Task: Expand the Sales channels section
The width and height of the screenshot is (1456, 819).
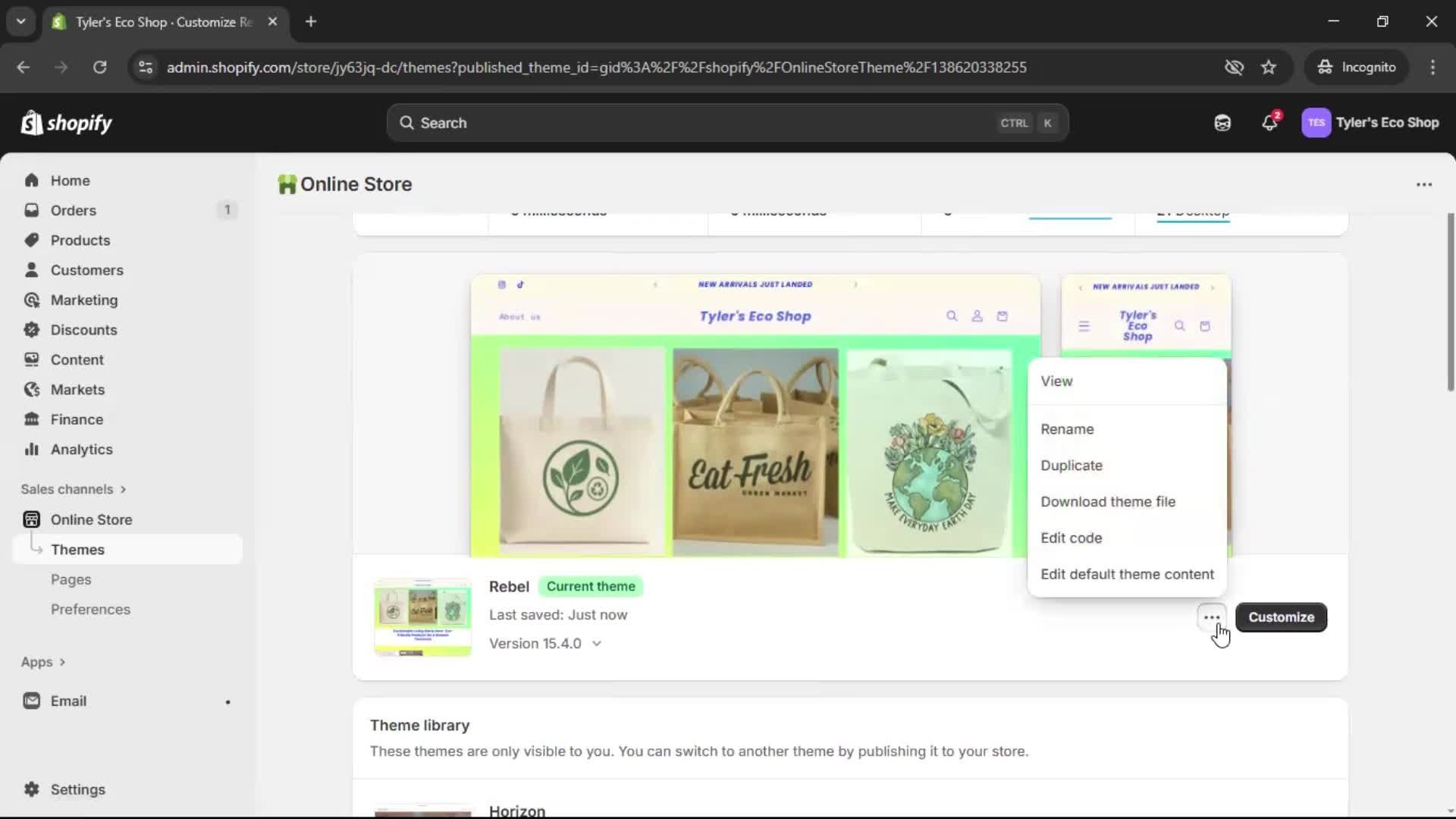Action: coord(74,489)
